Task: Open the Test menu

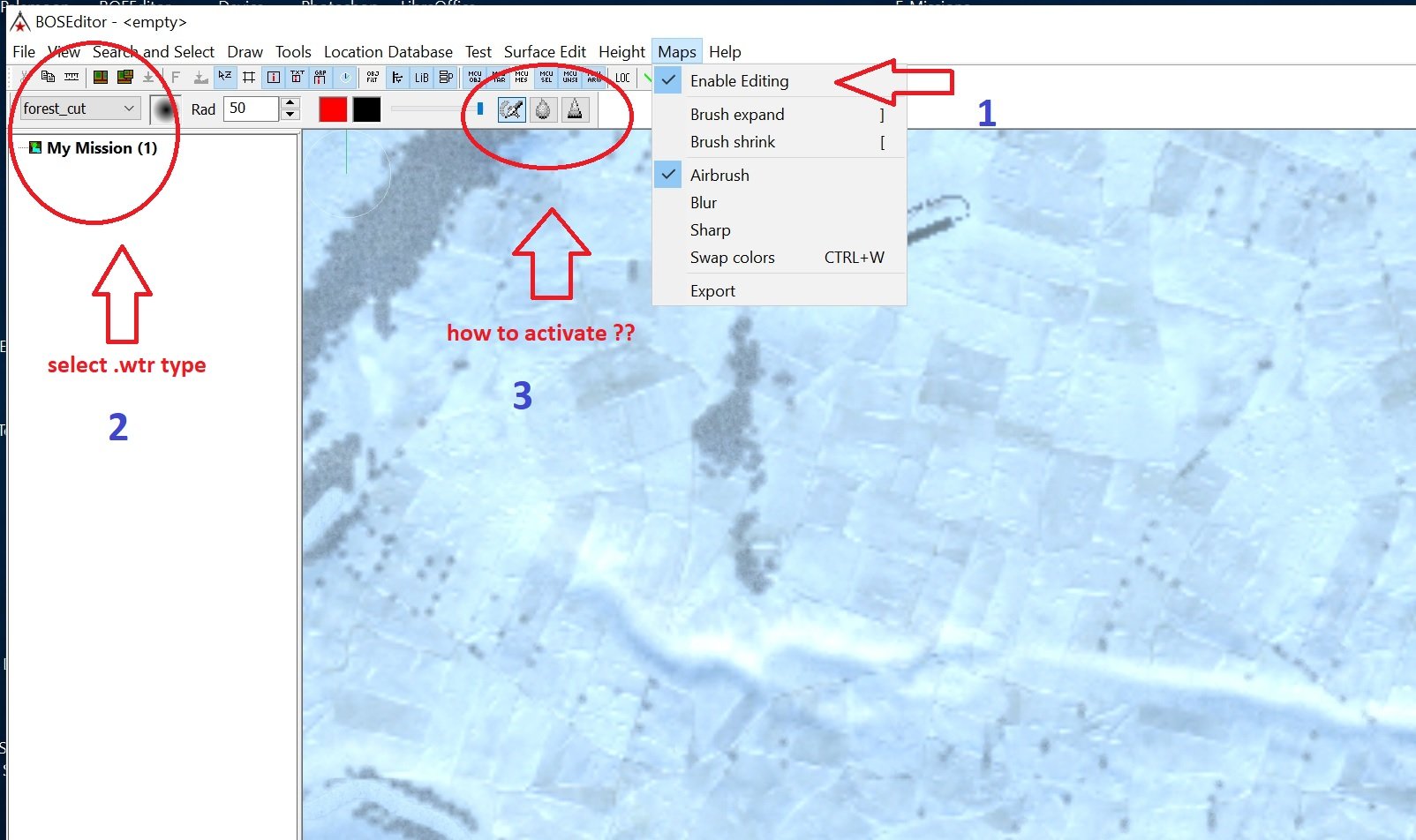Action: click(x=478, y=52)
